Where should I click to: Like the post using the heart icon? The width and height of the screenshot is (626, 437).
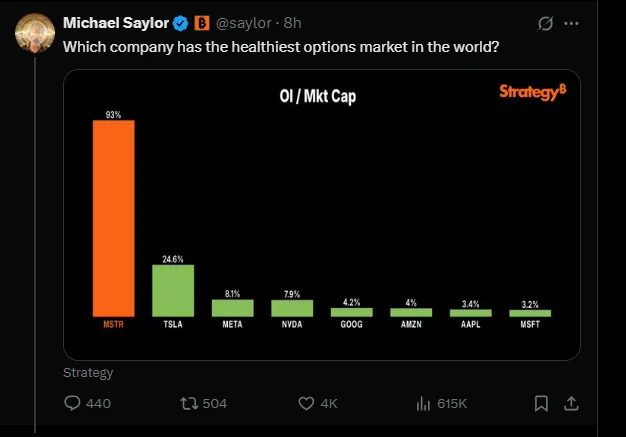[307, 403]
